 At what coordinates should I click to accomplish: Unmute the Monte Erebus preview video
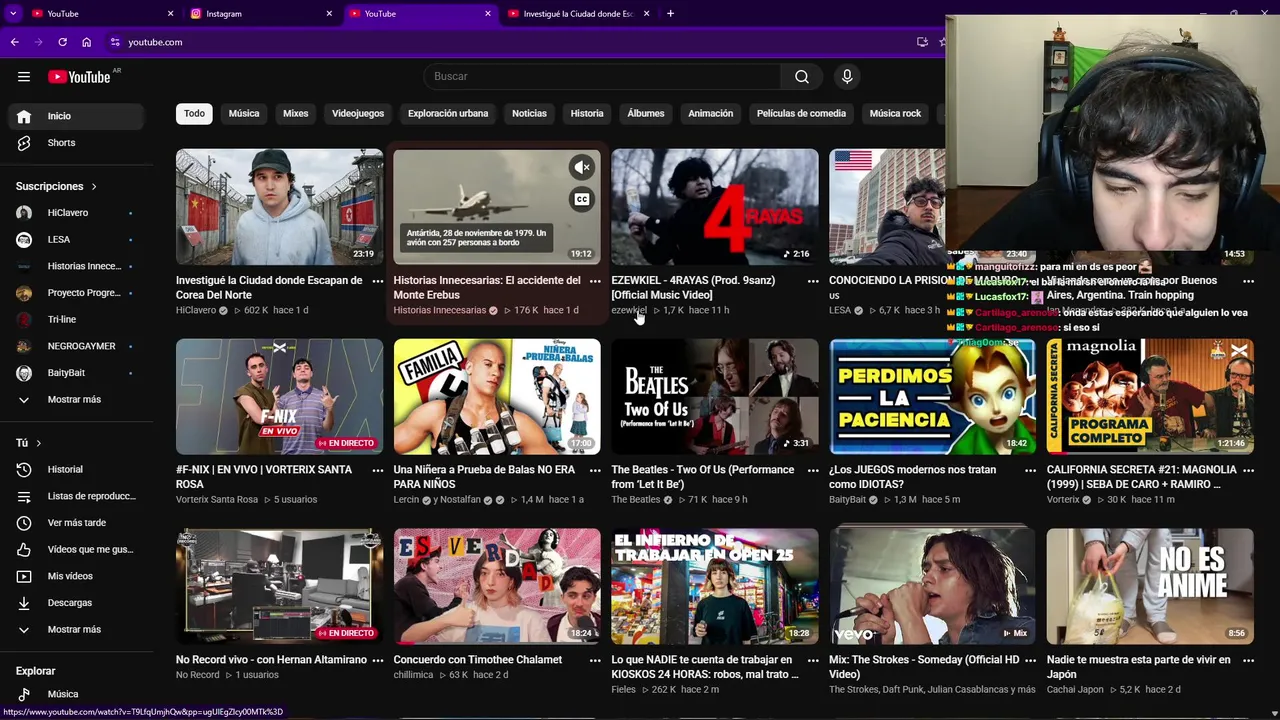click(x=582, y=167)
